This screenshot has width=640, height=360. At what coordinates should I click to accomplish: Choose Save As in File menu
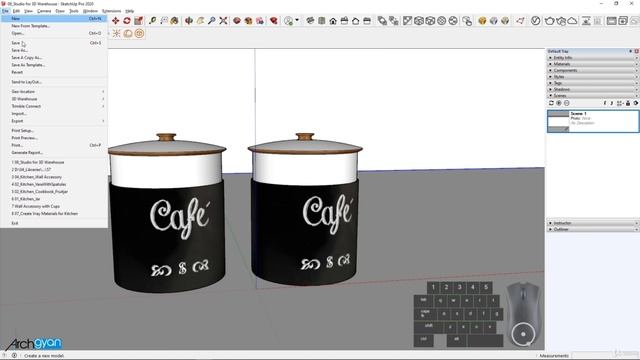pyautogui.click(x=54, y=50)
